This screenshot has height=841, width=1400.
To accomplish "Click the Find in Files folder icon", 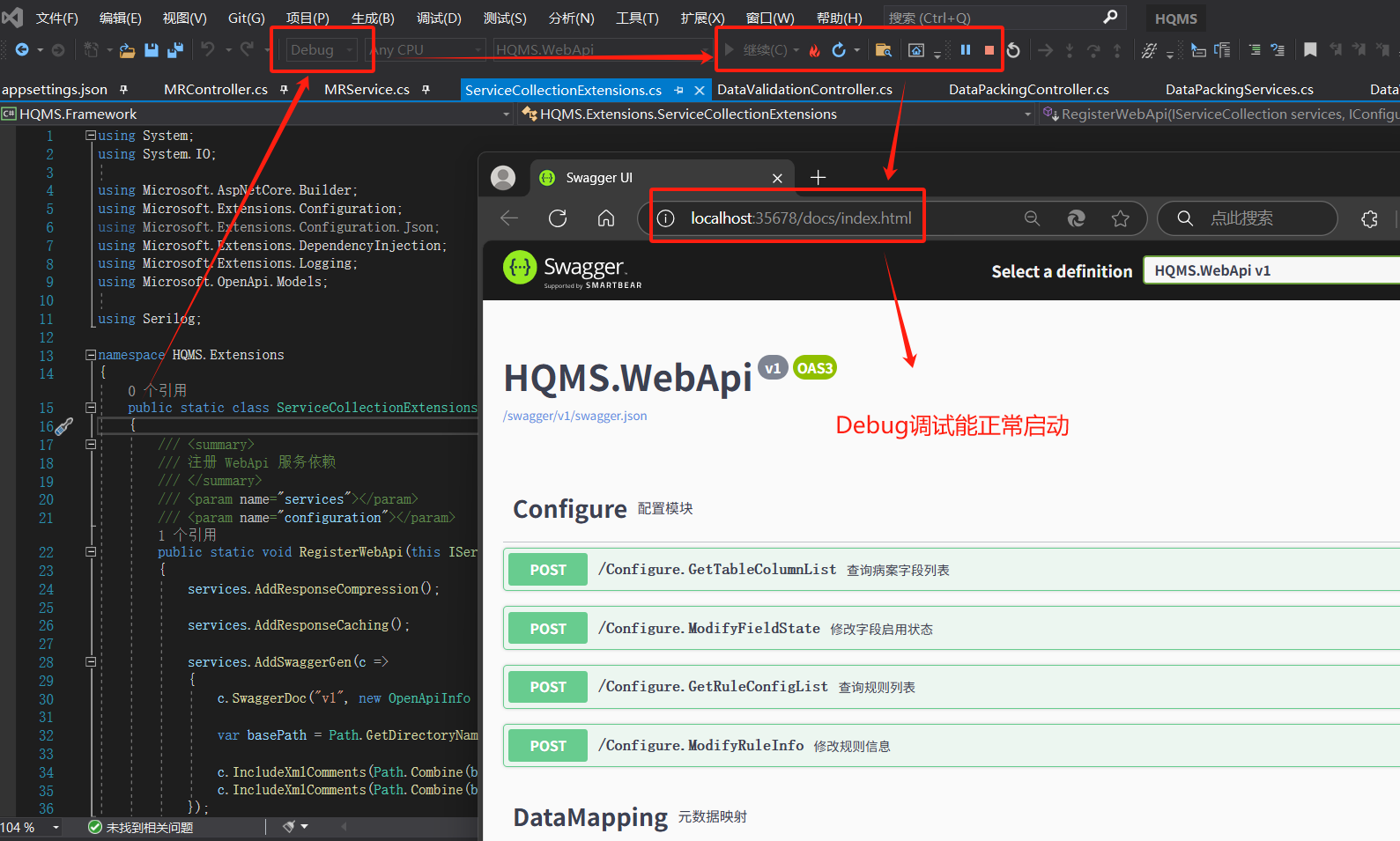I will [883, 50].
